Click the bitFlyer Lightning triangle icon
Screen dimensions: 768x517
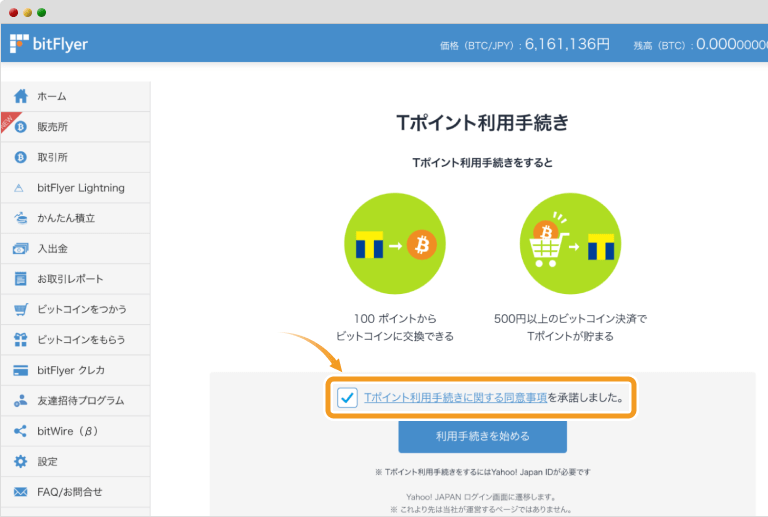click(19, 188)
